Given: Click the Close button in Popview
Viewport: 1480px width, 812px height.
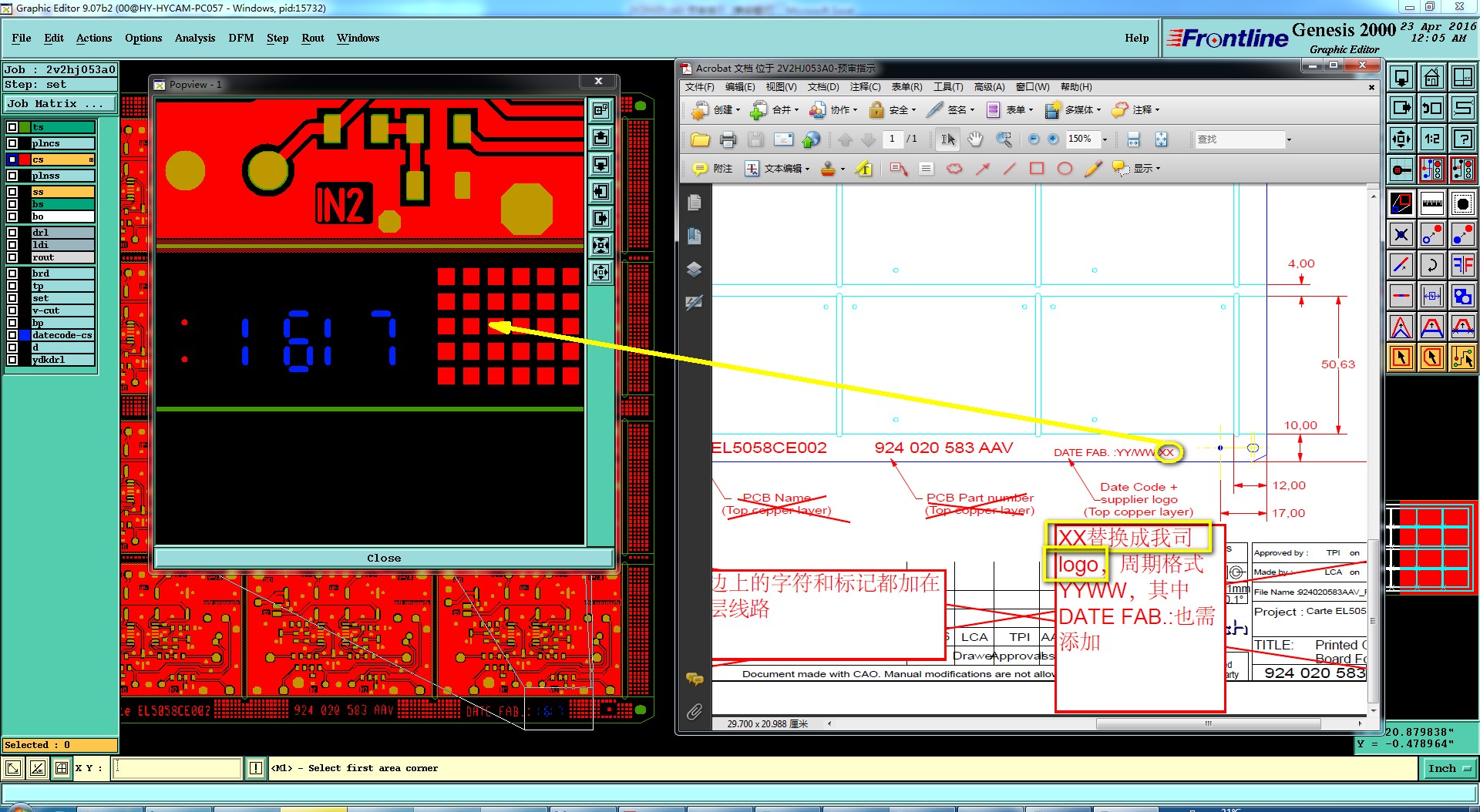Looking at the screenshot, I should point(384,558).
